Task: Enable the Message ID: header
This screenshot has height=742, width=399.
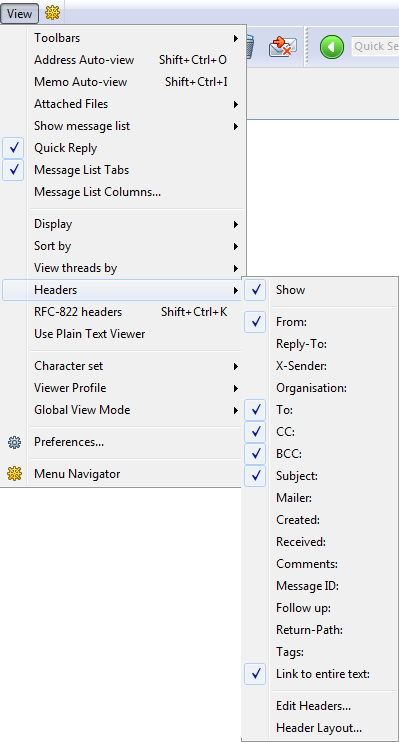Action: pos(320,586)
